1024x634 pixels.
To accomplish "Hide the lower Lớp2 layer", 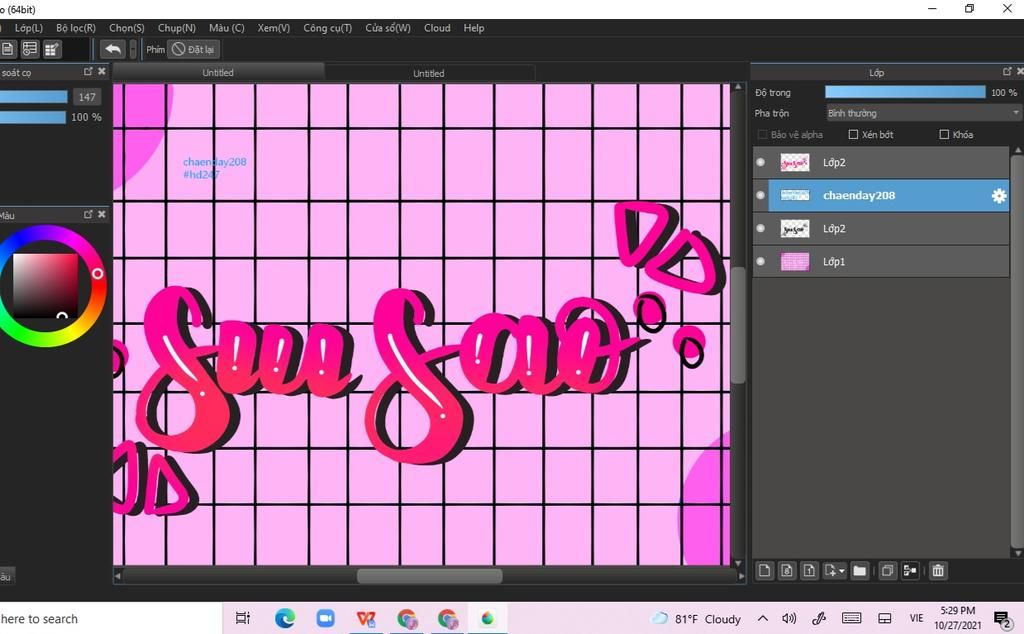I will pos(760,228).
